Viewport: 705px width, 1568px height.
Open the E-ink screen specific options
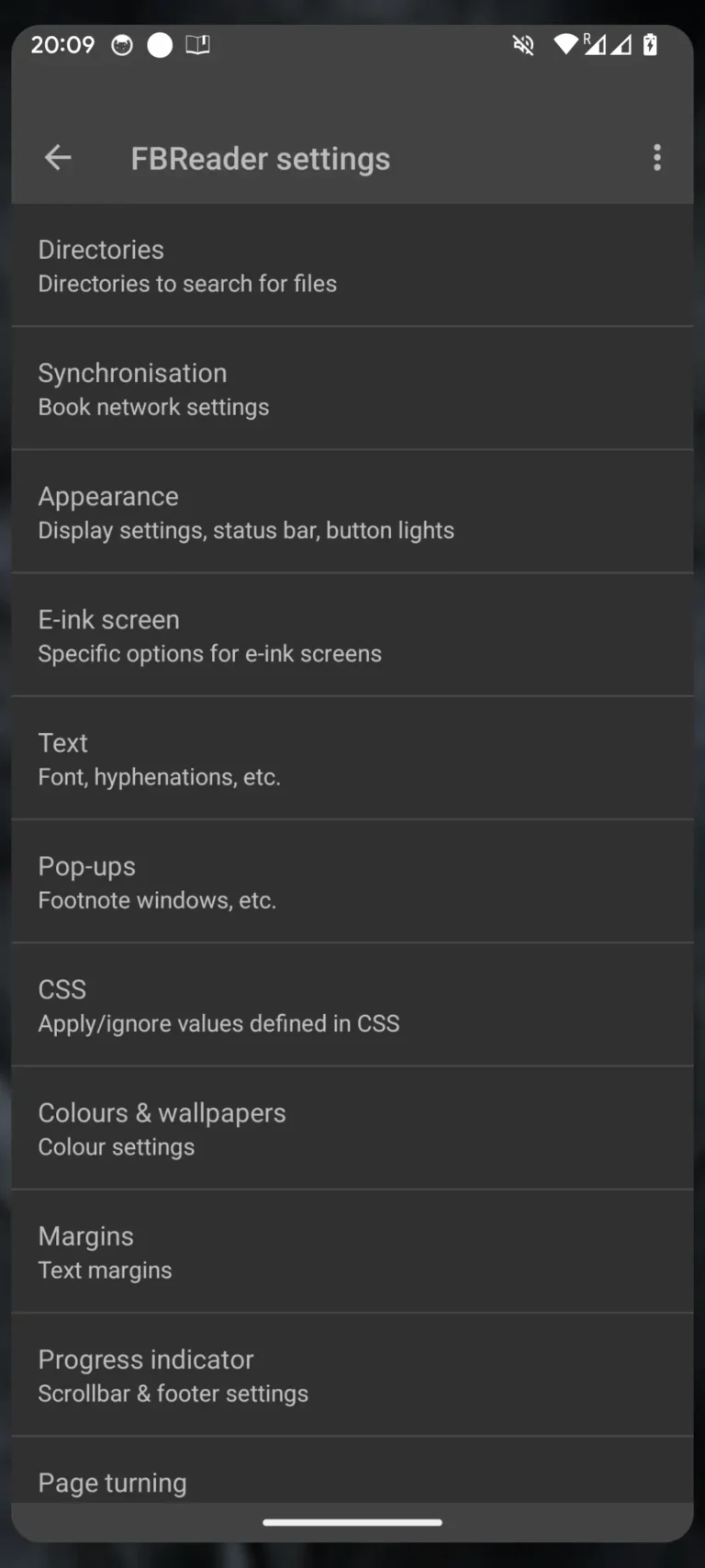[x=352, y=635]
